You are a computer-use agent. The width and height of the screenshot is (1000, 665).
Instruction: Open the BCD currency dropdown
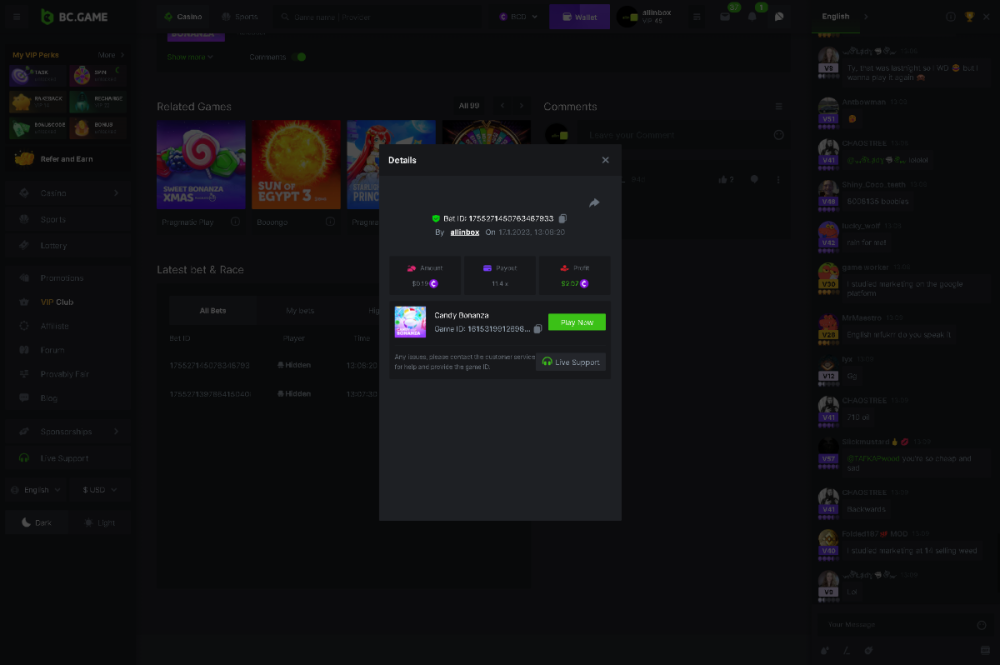pyautogui.click(x=518, y=17)
